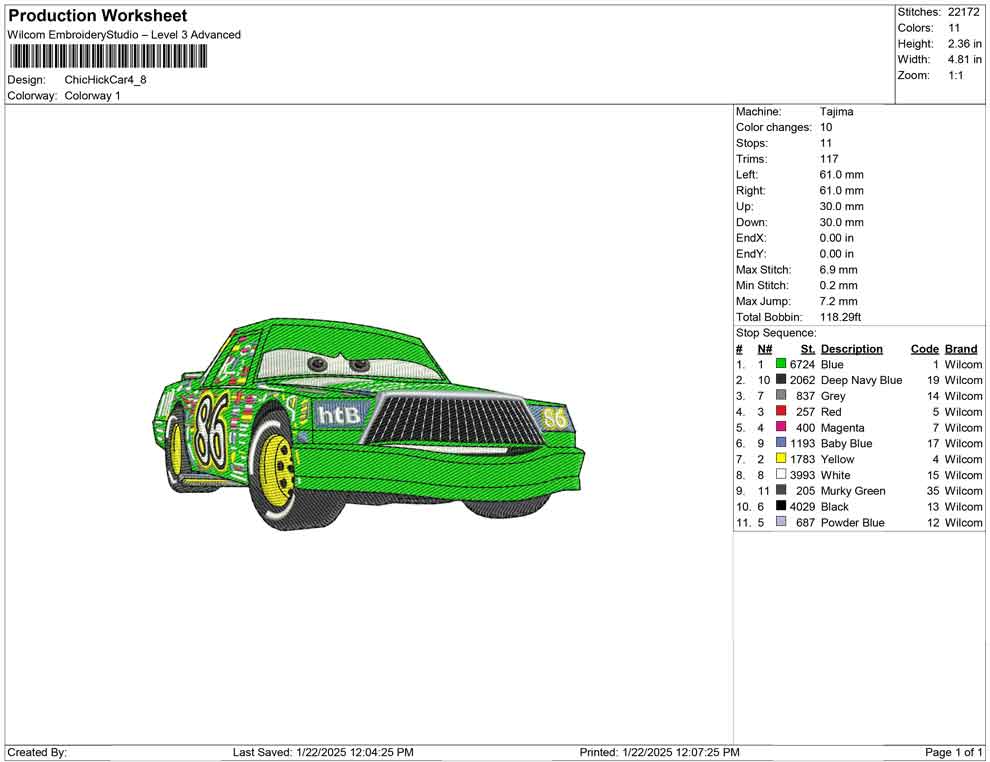The width and height of the screenshot is (990, 762).
Task: Click the Color changes value 10
Action: (826, 128)
